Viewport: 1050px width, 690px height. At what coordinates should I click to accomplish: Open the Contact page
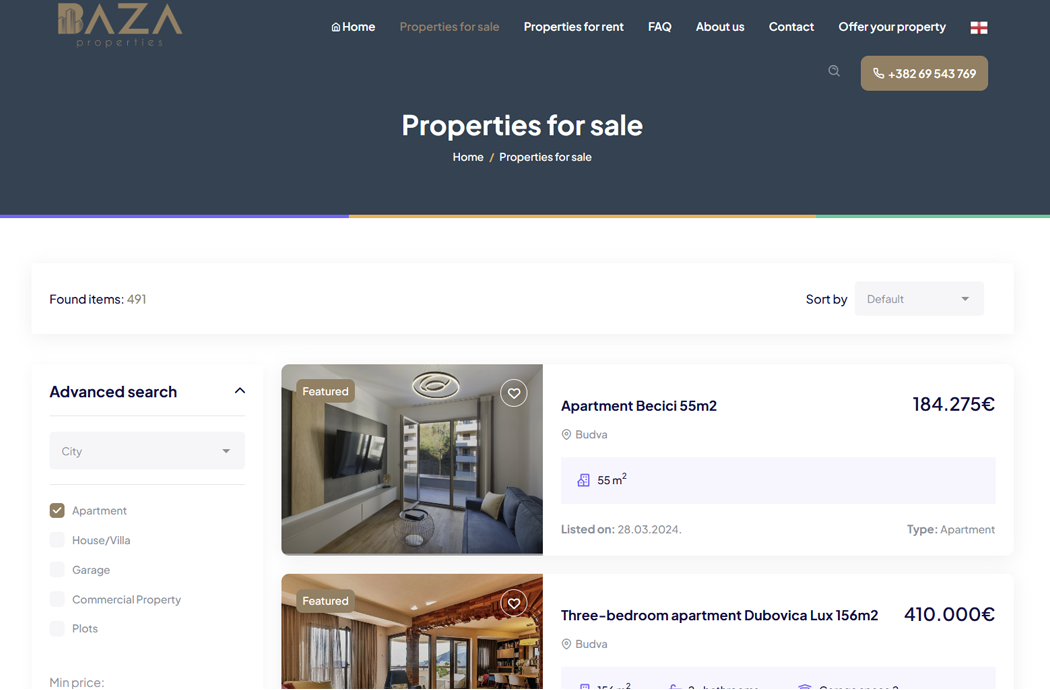click(x=791, y=27)
